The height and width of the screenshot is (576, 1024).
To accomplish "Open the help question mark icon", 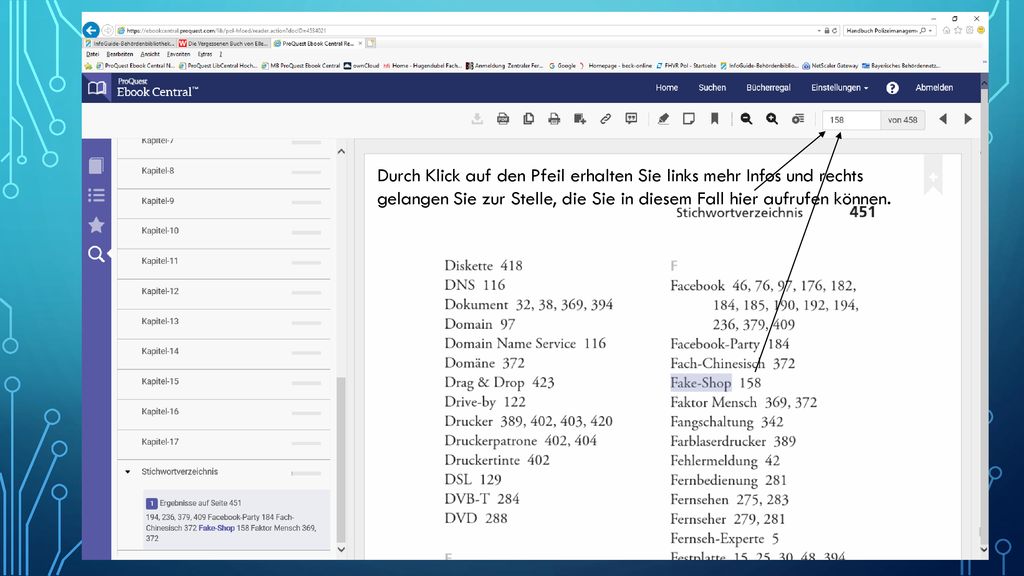I will coord(892,88).
